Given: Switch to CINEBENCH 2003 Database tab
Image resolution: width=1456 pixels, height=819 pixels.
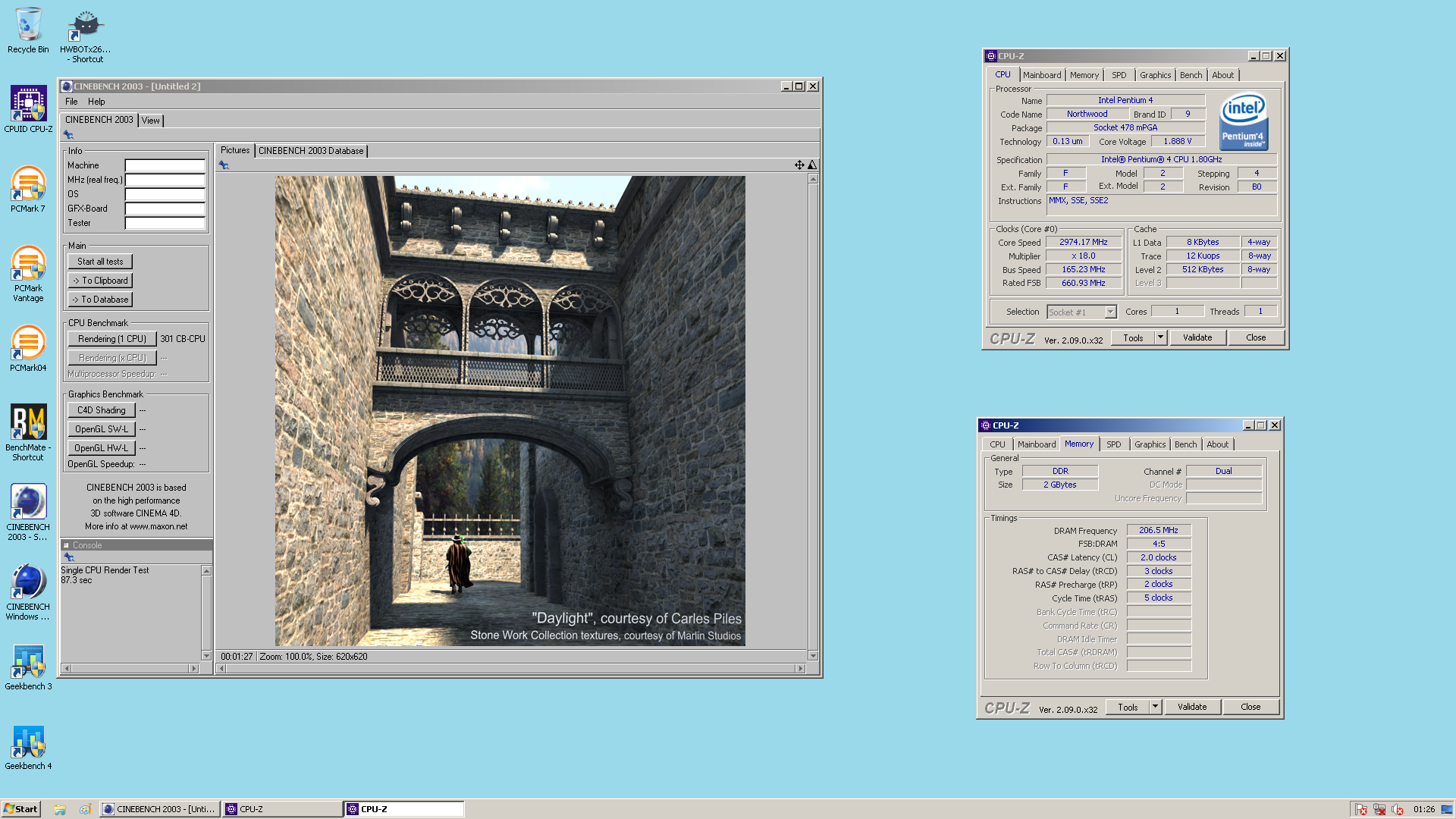Looking at the screenshot, I should pos(311,151).
